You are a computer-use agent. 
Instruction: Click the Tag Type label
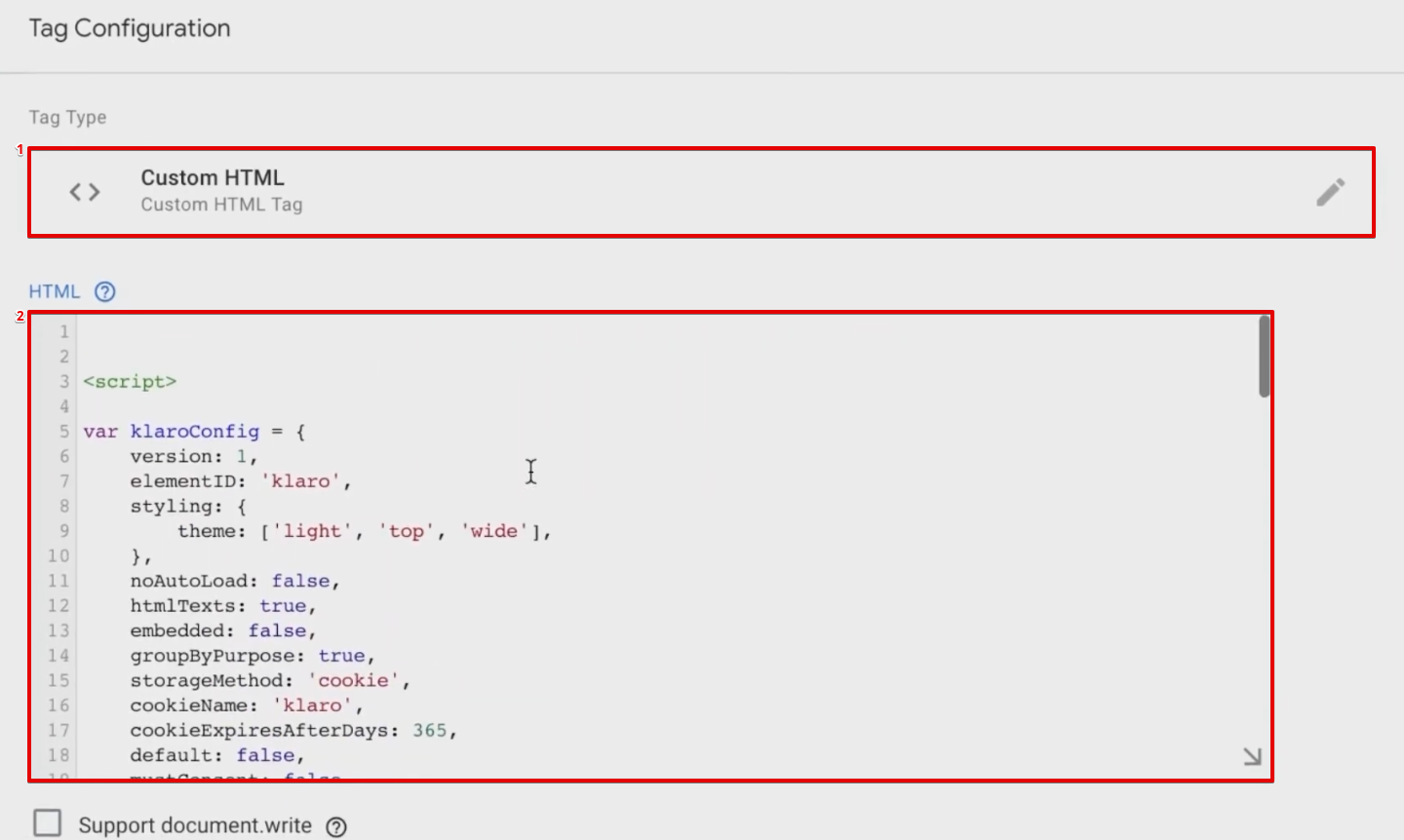pos(67,117)
